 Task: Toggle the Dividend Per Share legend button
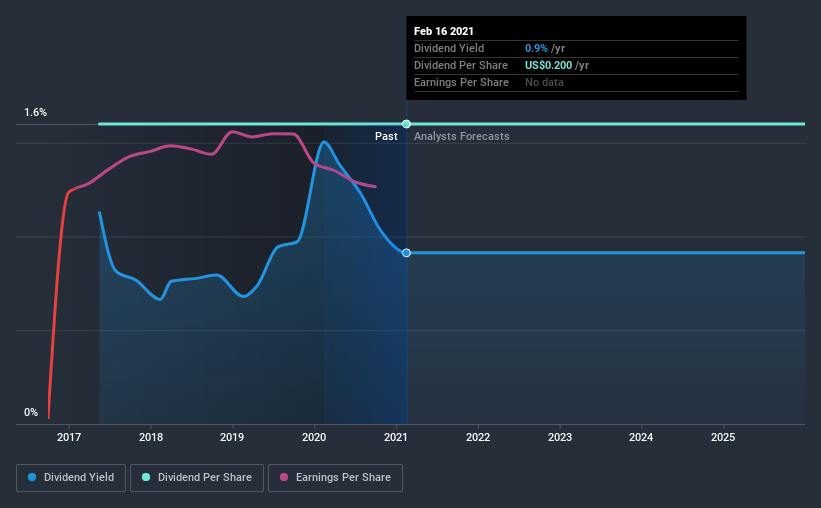pos(197,478)
